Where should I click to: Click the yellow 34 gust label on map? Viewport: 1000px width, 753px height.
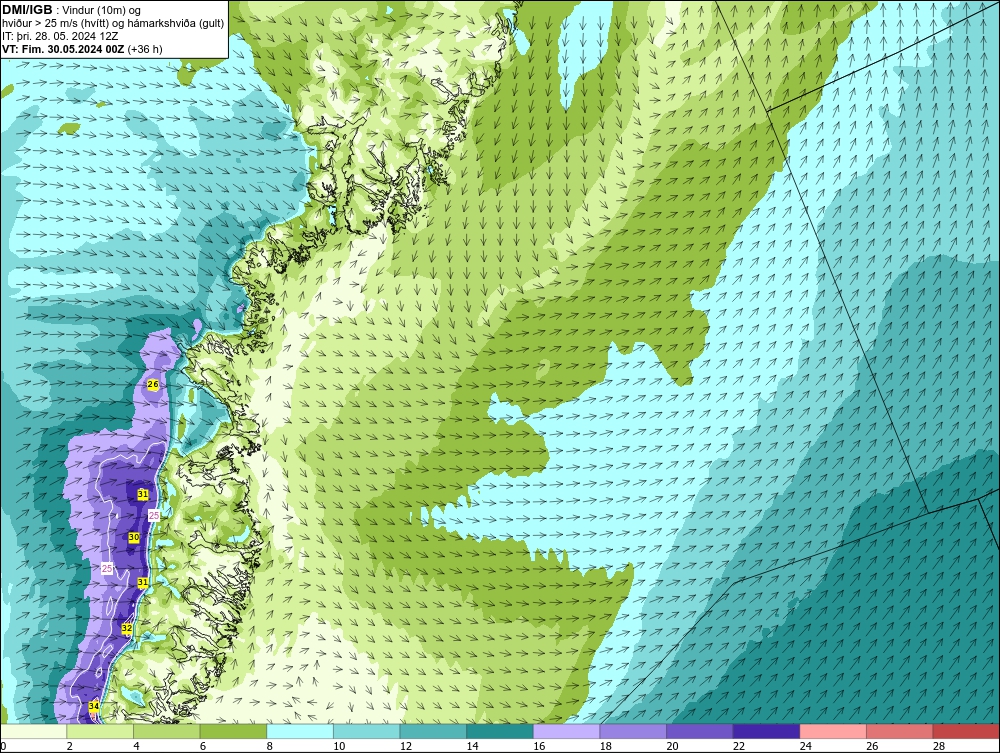94,706
